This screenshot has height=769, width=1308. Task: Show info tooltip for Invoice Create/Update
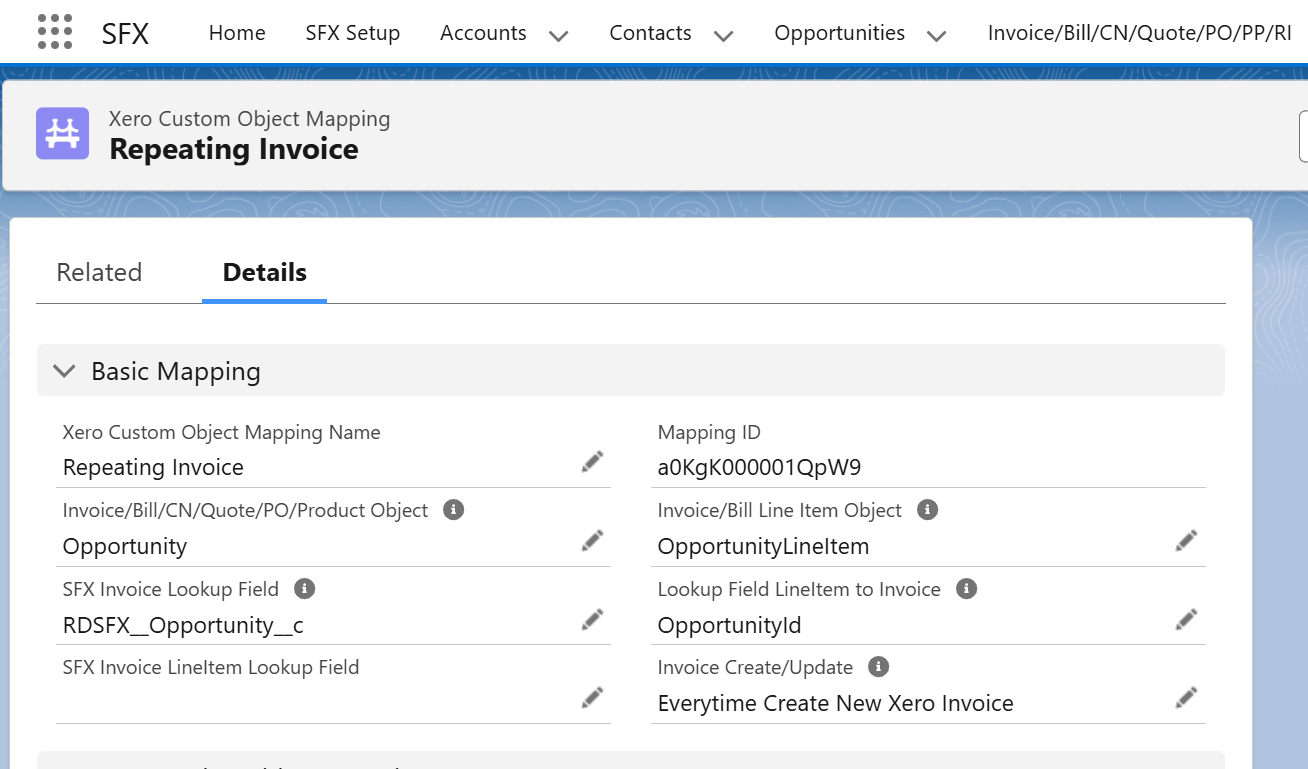[x=879, y=667]
